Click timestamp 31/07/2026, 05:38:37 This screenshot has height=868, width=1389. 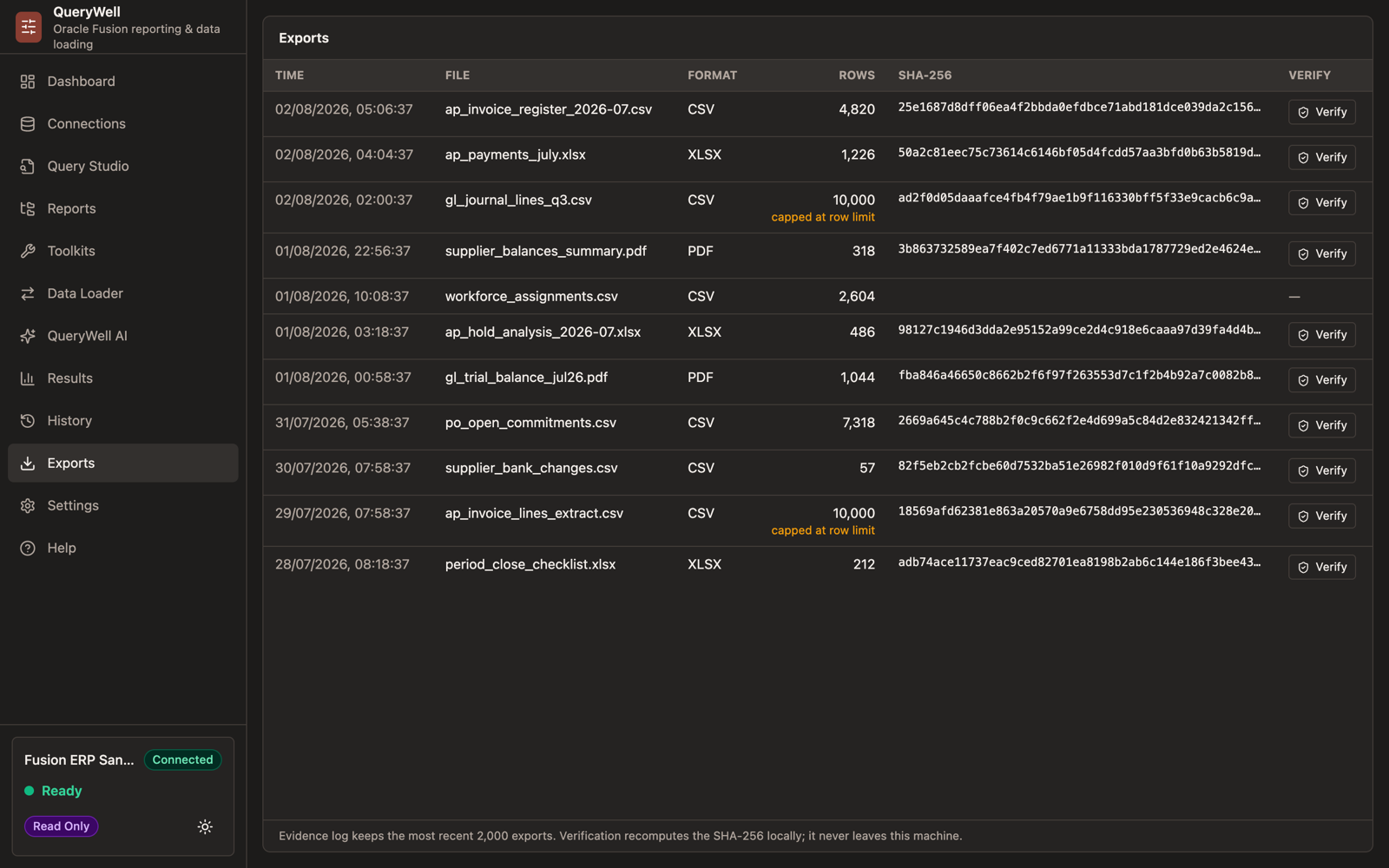[342, 423]
